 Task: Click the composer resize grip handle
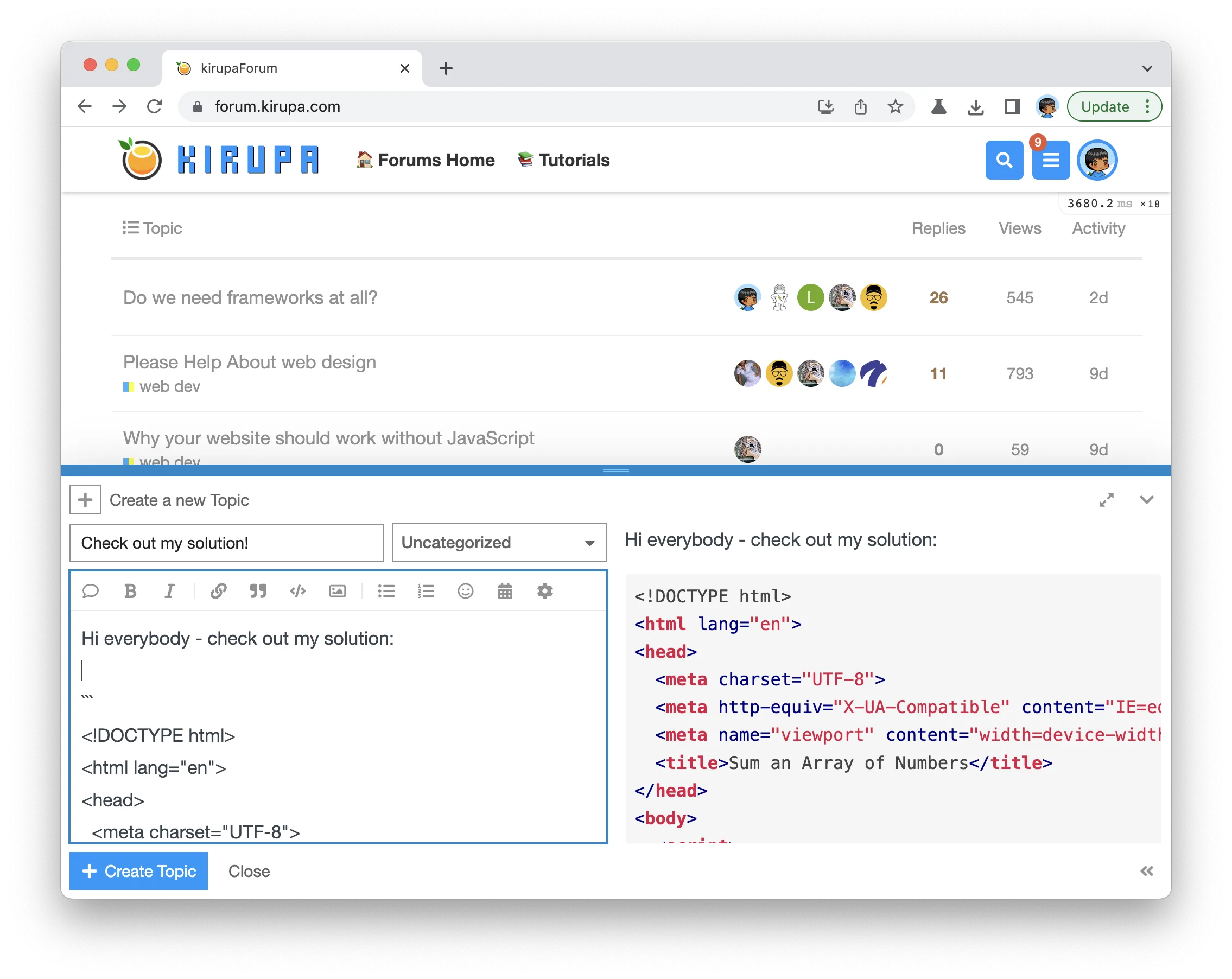coord(615,471)
